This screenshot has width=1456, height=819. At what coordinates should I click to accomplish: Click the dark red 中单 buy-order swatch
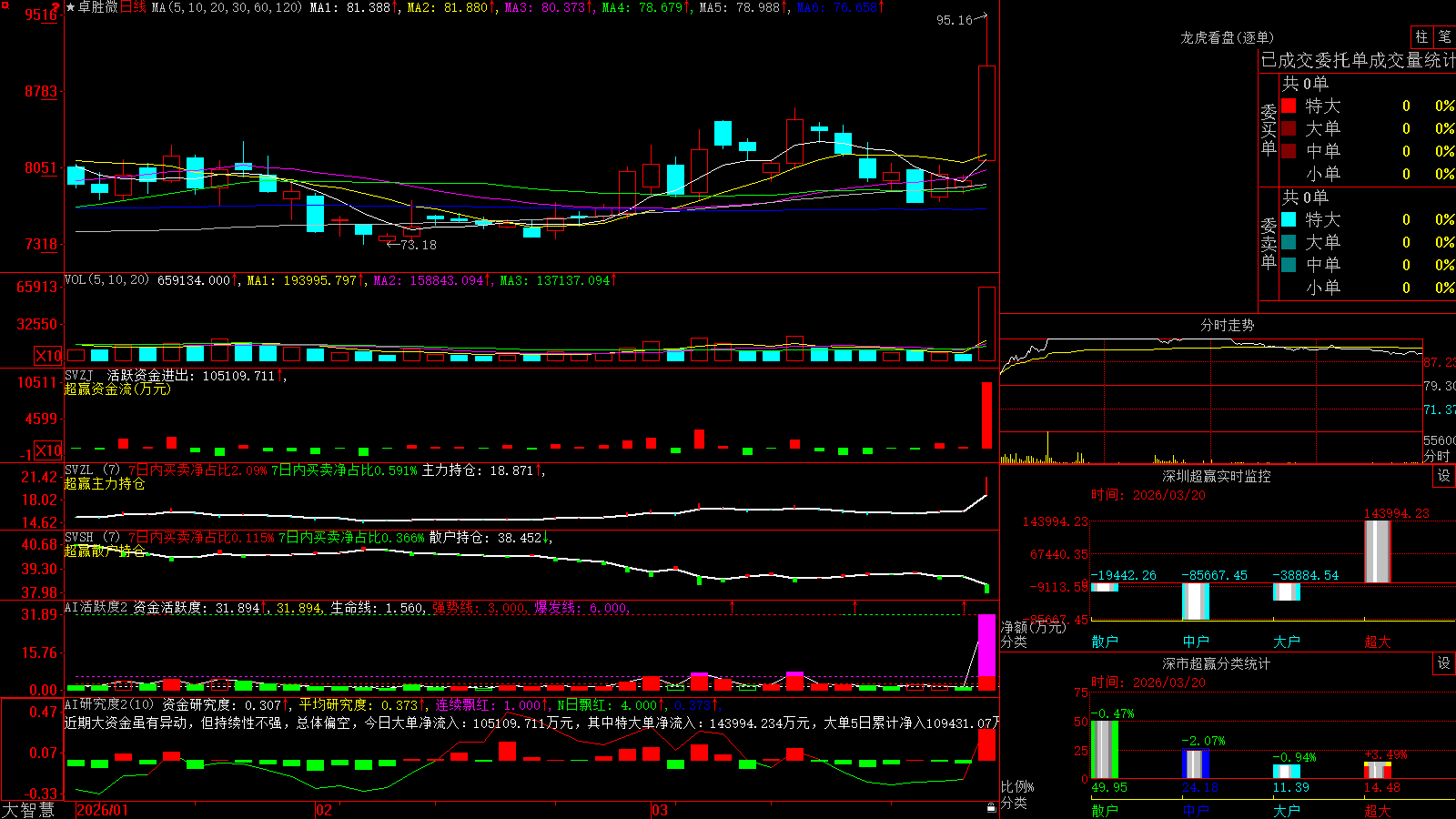coord(1289,151)
